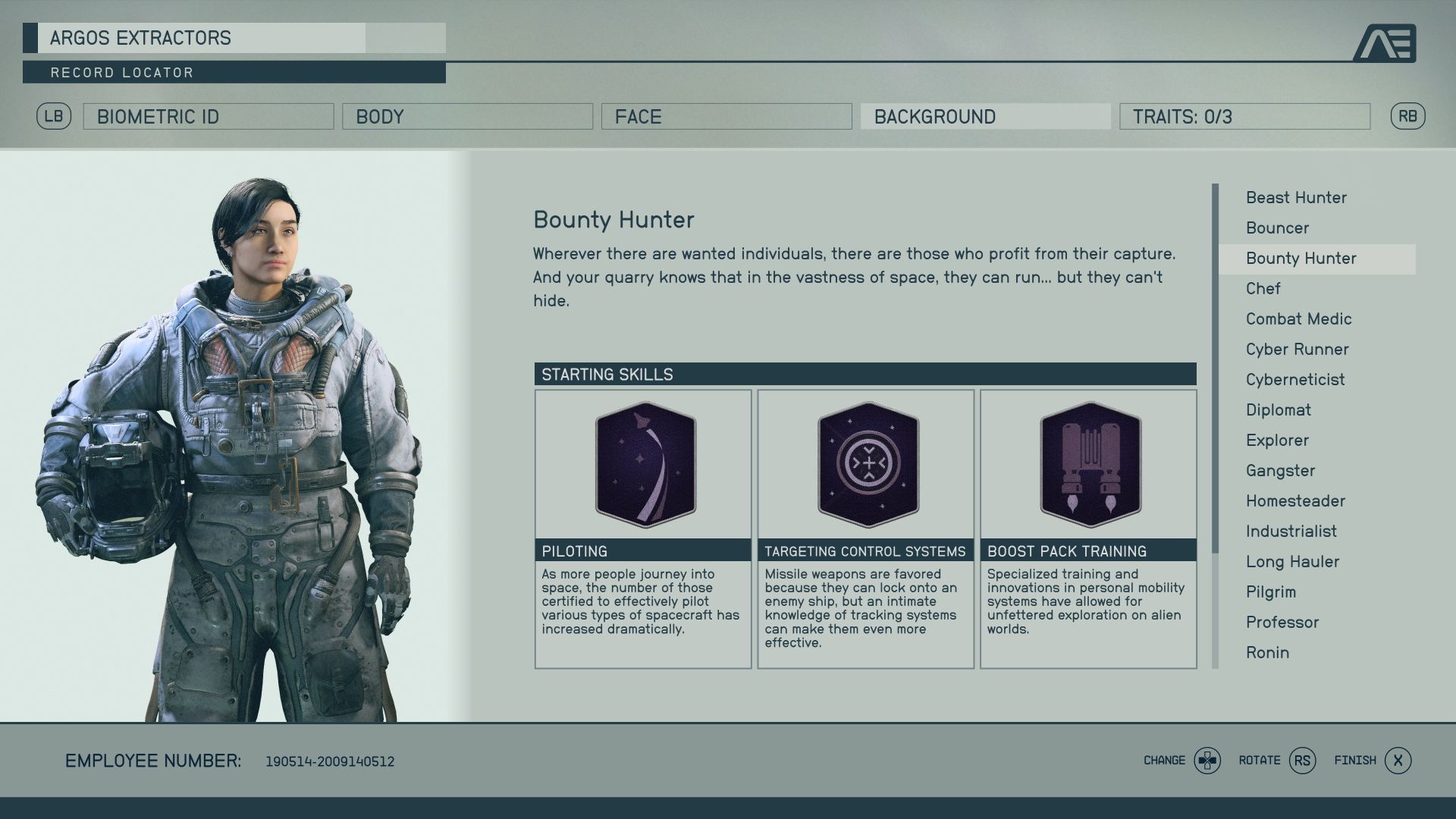Click the Rotate character RS icon
Image resolution: width=1456 pixels, height=819 pixels.
[x=1304, y=760]
